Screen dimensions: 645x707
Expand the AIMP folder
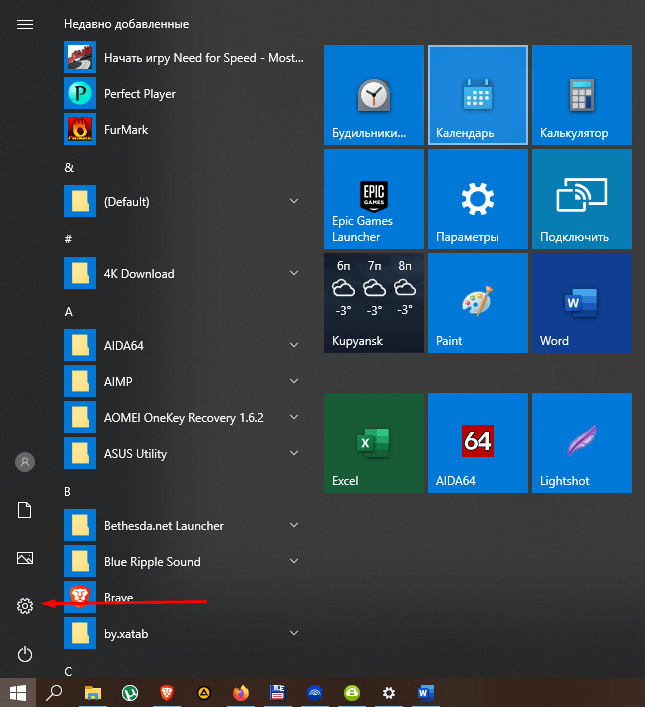click(185, 381)
